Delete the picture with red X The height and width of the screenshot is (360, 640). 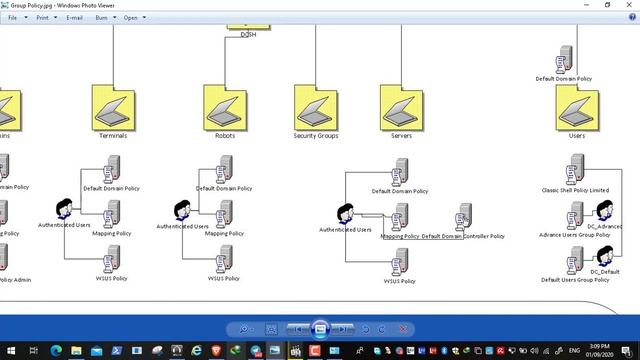point(403,329)
